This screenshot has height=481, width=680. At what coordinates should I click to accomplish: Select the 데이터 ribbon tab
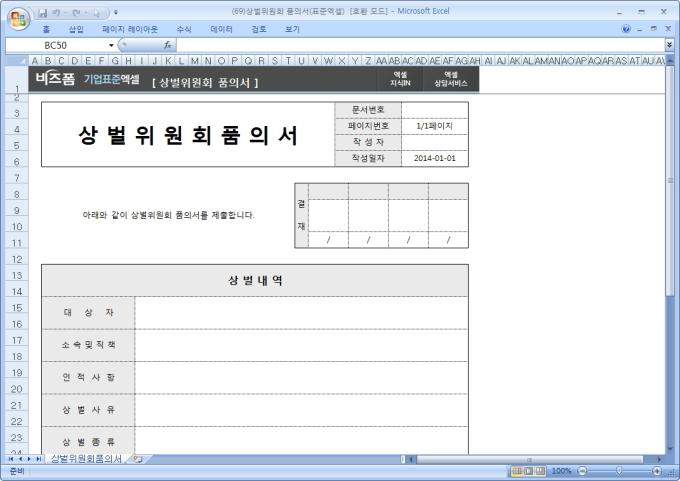tap(221, 29)
